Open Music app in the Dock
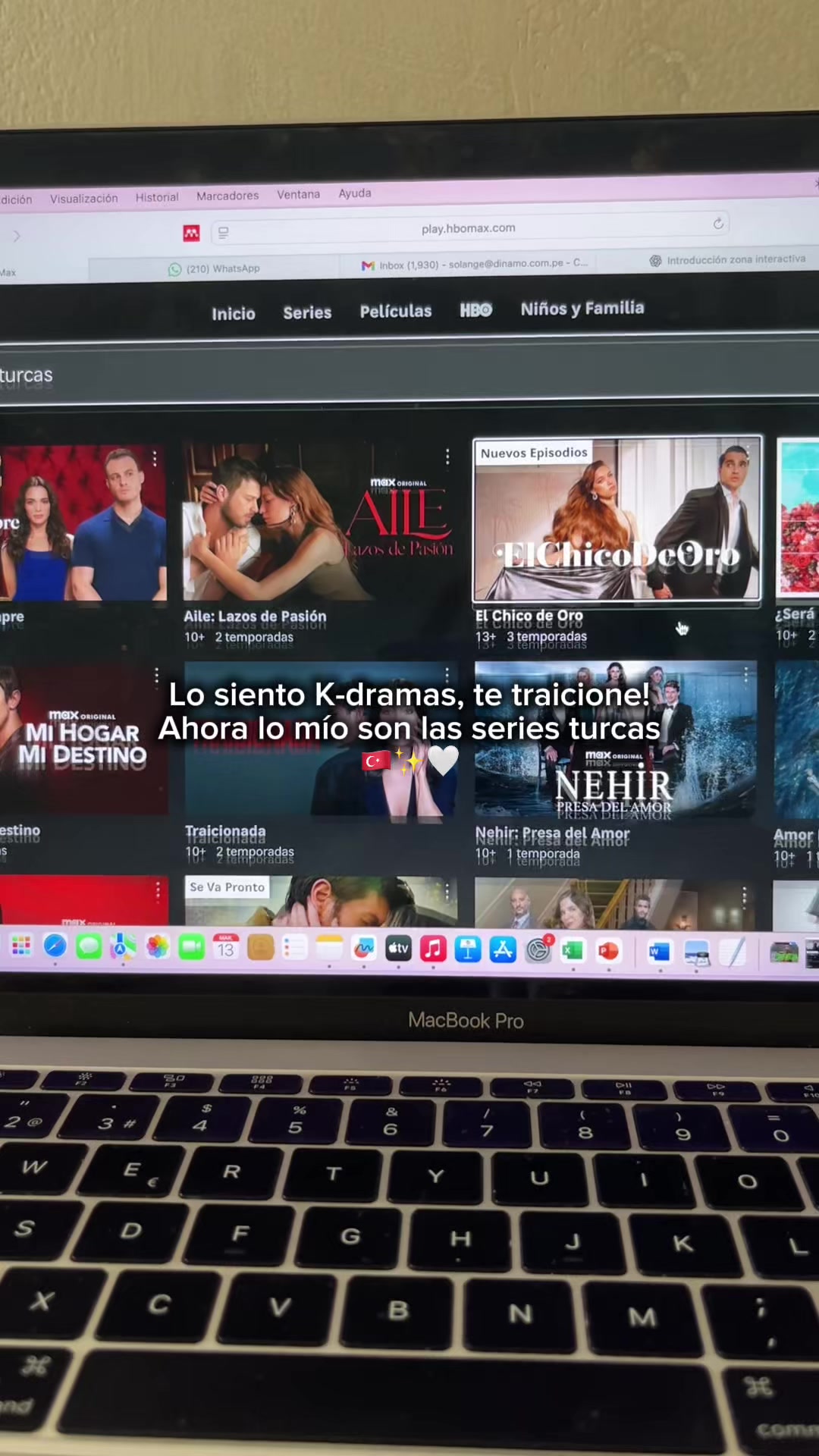This screenshot has width=819, height=1456. coord(433,949)
